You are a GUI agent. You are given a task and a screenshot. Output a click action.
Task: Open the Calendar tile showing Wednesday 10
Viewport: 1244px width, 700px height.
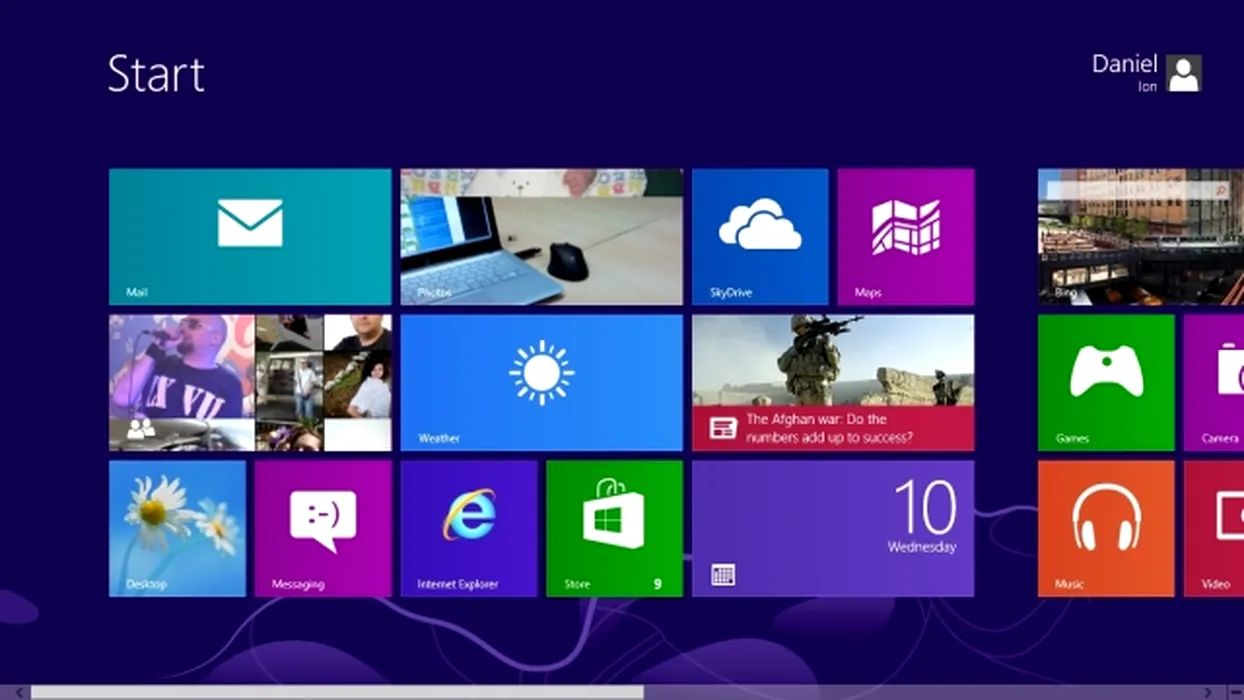(832, 528)
